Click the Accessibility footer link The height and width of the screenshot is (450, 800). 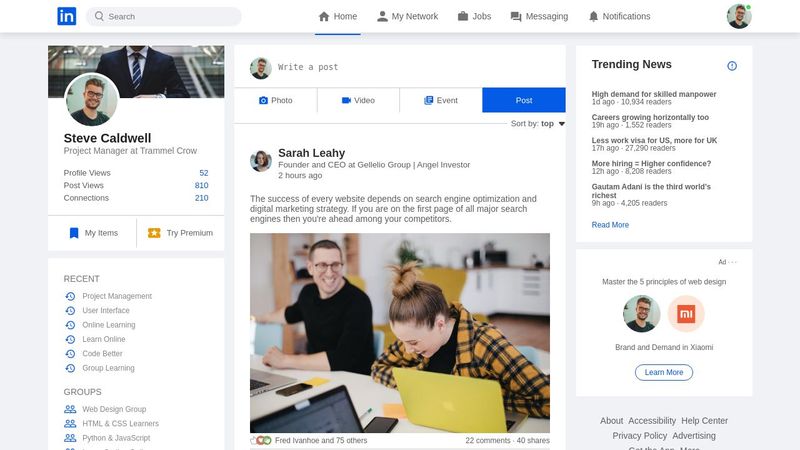click(x=652, y=421)
